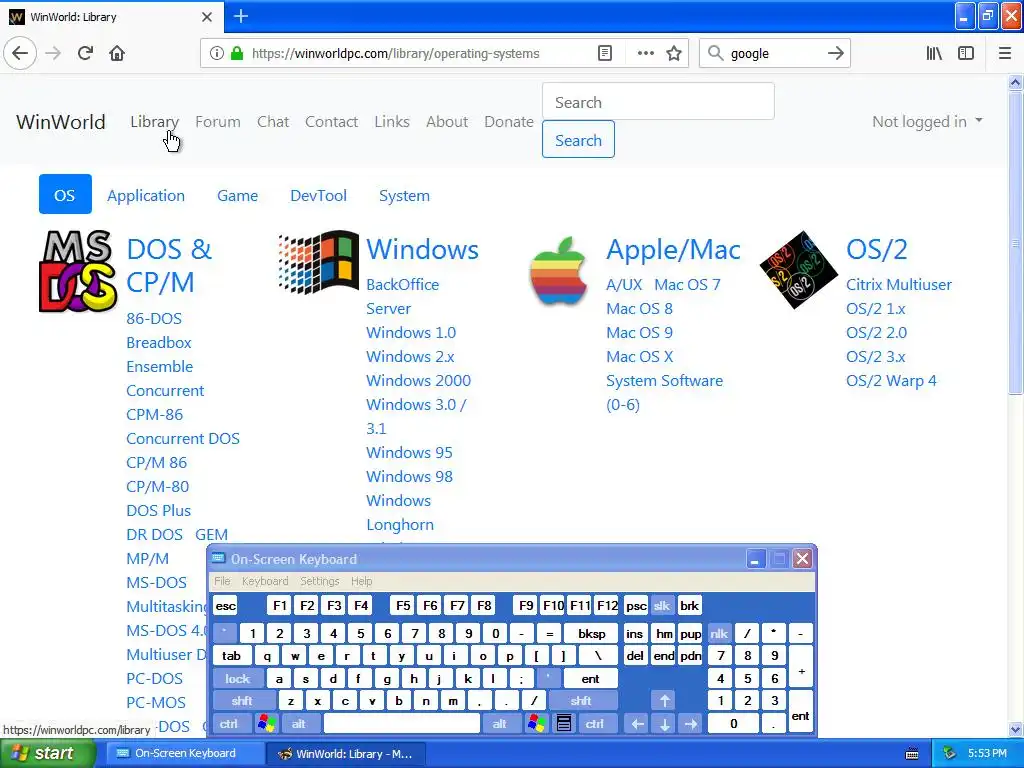Click the Windows flag logo image

318,261
